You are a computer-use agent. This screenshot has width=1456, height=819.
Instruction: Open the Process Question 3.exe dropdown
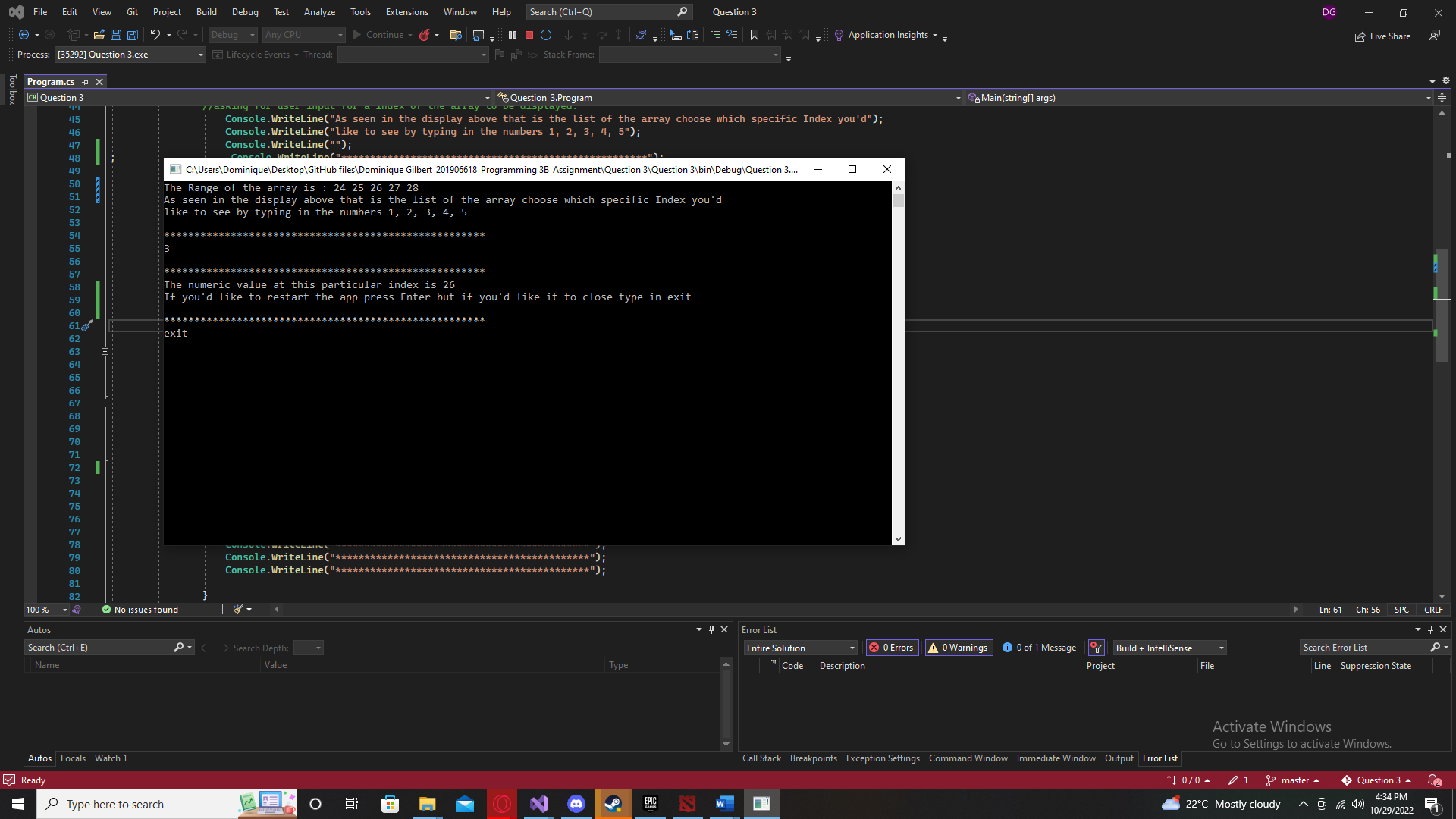click(130, 55)
